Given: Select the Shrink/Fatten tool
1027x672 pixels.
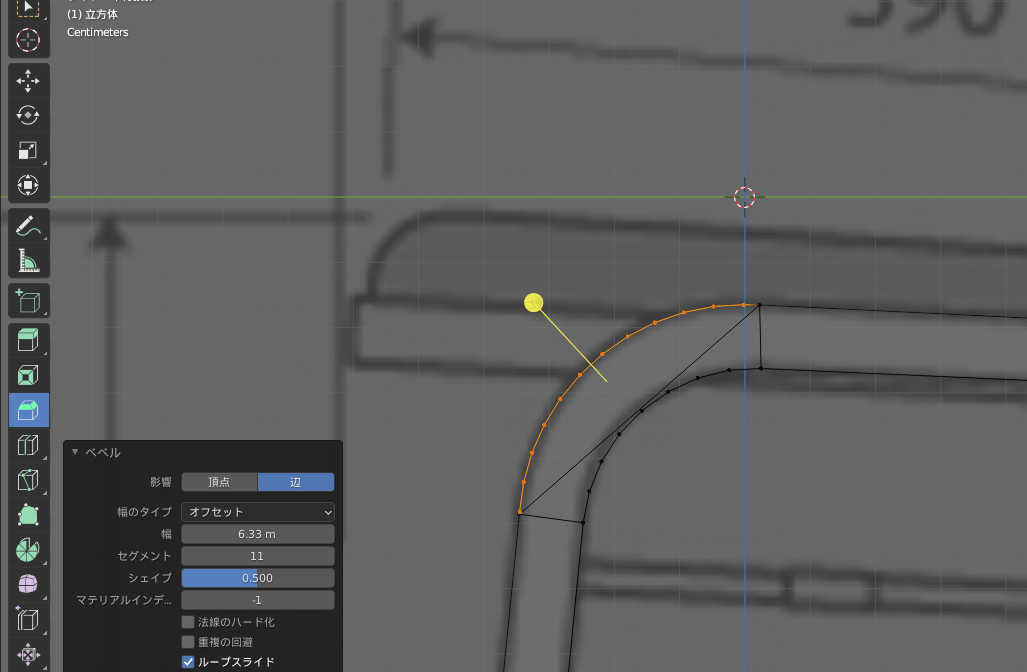Looking at the screenshot, I should pyautogui.click(x=28, y=654).
